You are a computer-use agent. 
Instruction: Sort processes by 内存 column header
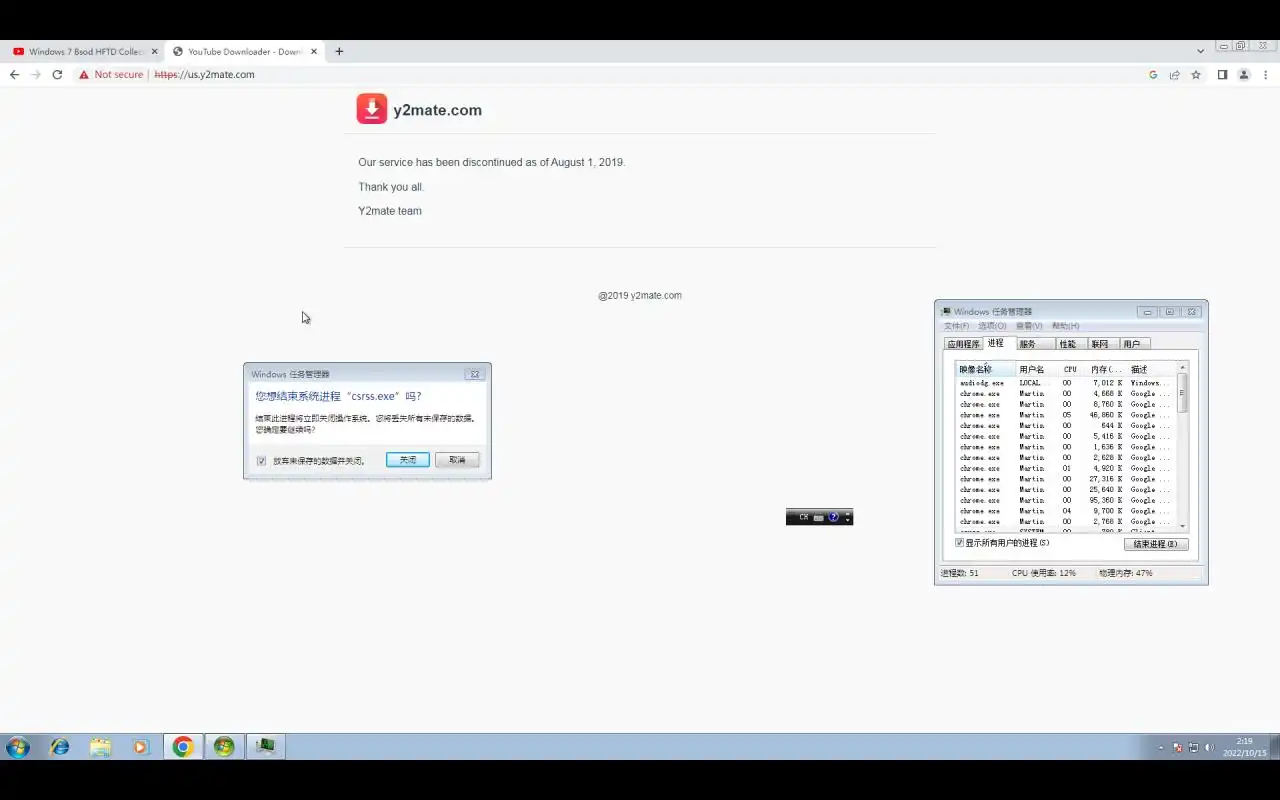pyautogui.click(x=1106, y=370)
